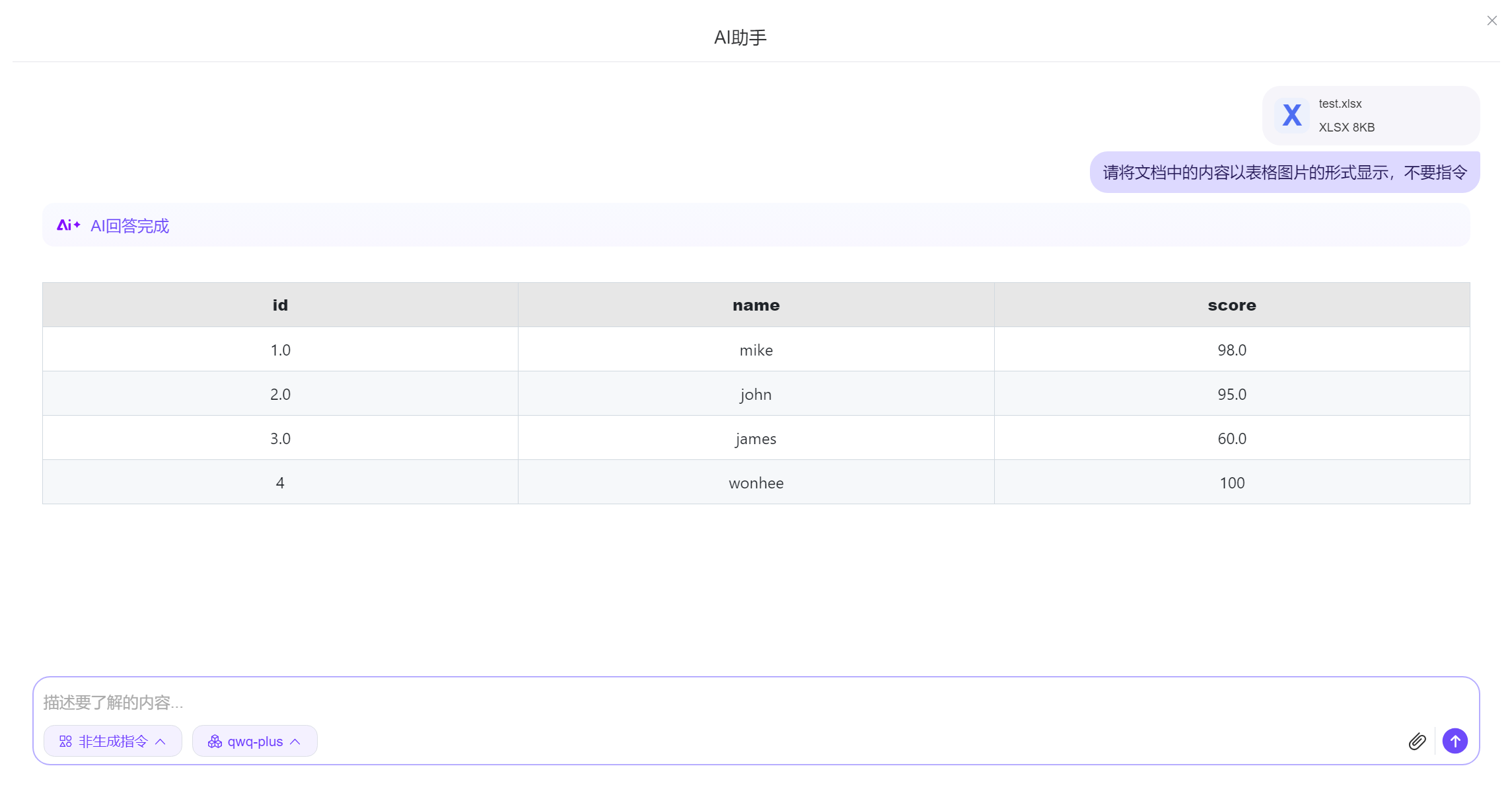Click the 'score' column header
The width and height of the screenshot is (1512, 801).
point(1231,305)
